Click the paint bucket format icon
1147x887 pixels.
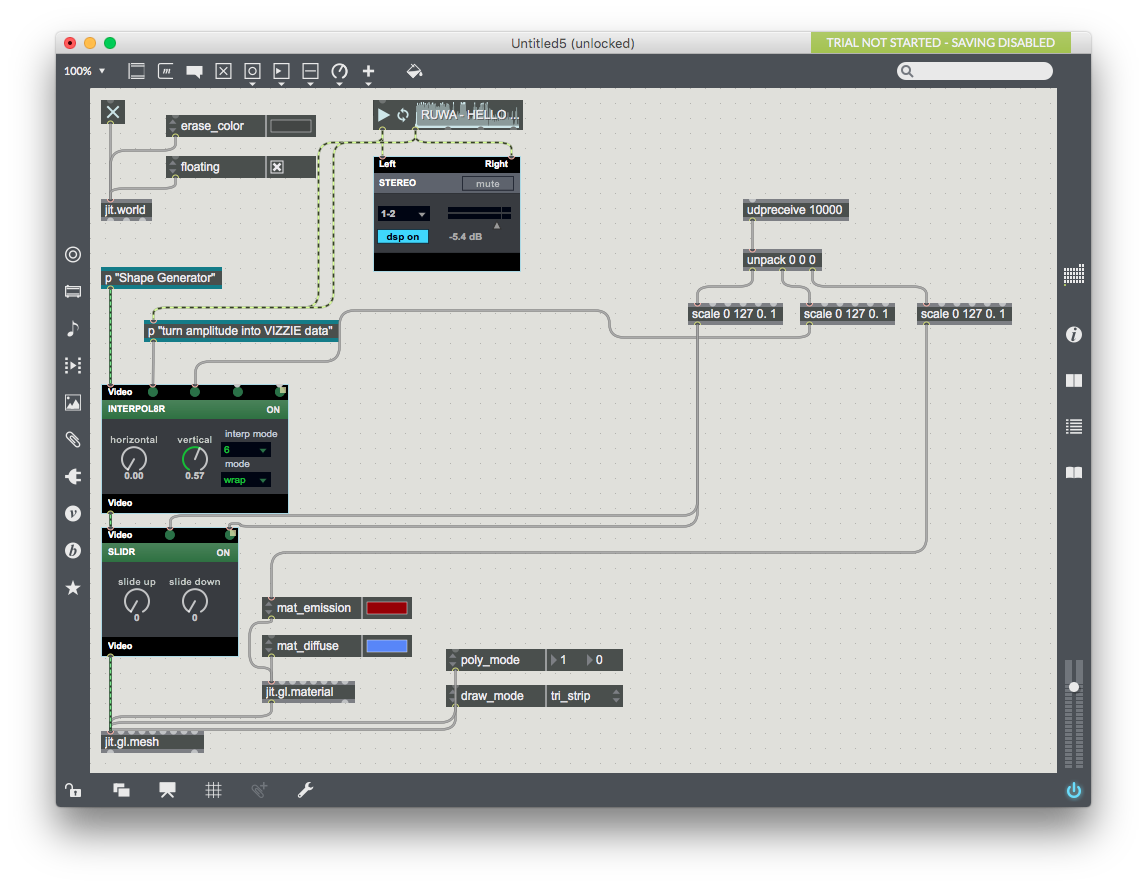[414, 71]
